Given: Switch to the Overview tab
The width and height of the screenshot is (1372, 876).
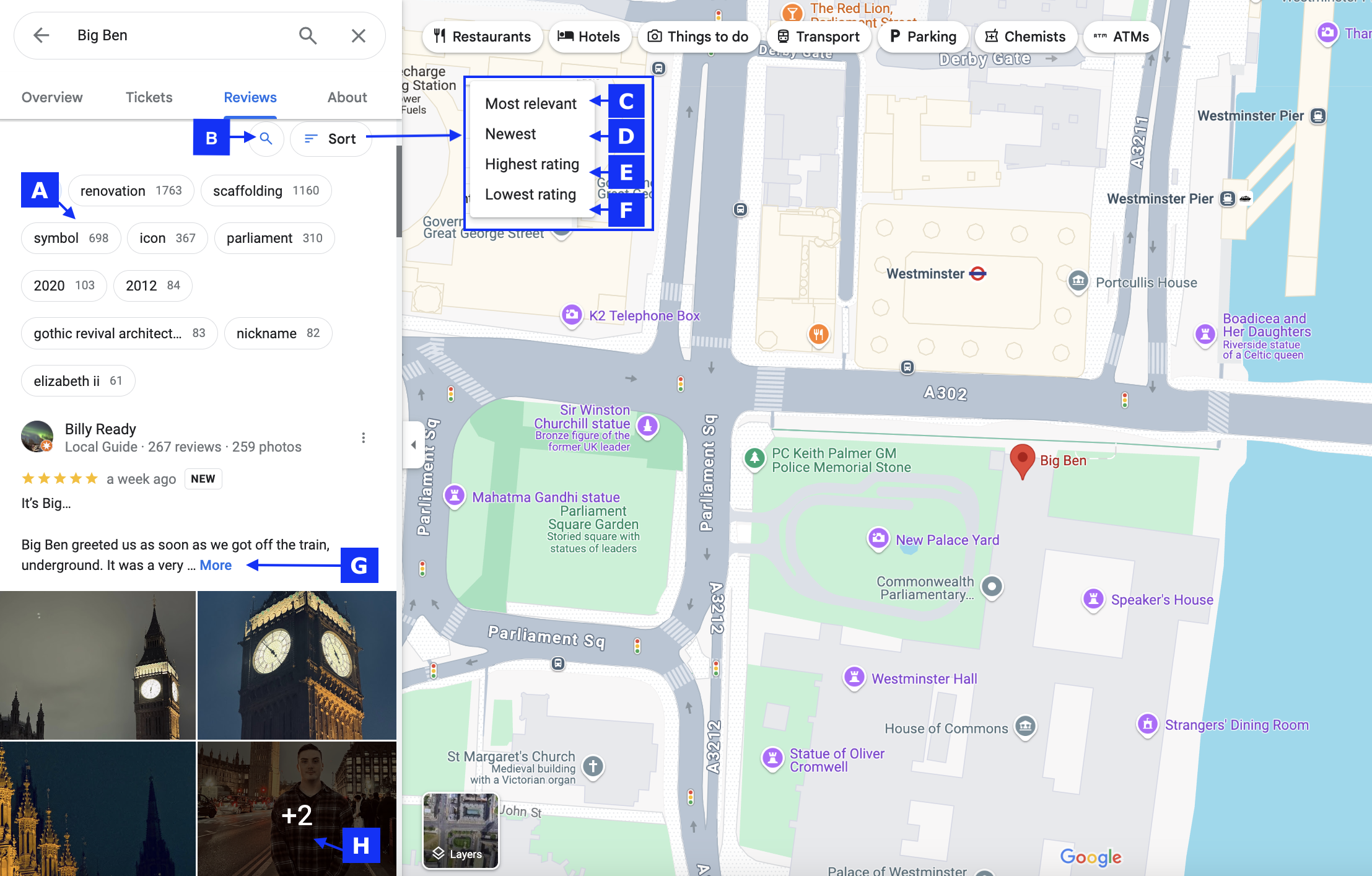Looking at the screenshot, I should [x=52, y=96].
